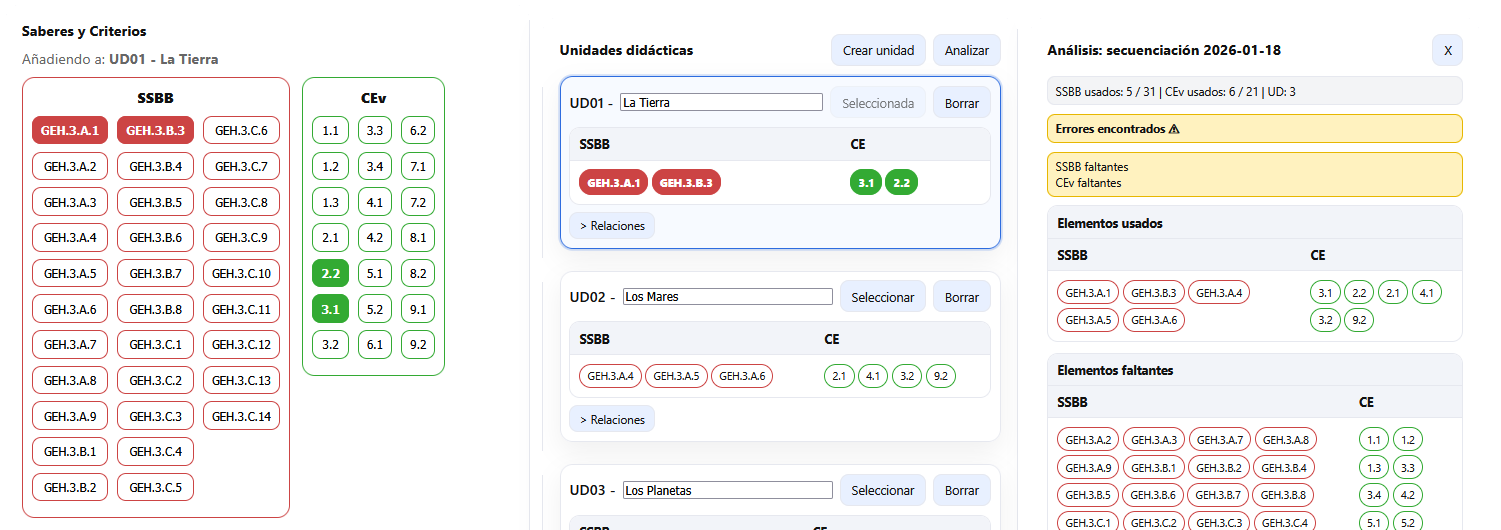
Task: Select unit UD02 Los Mares
Action: [883, 297]
